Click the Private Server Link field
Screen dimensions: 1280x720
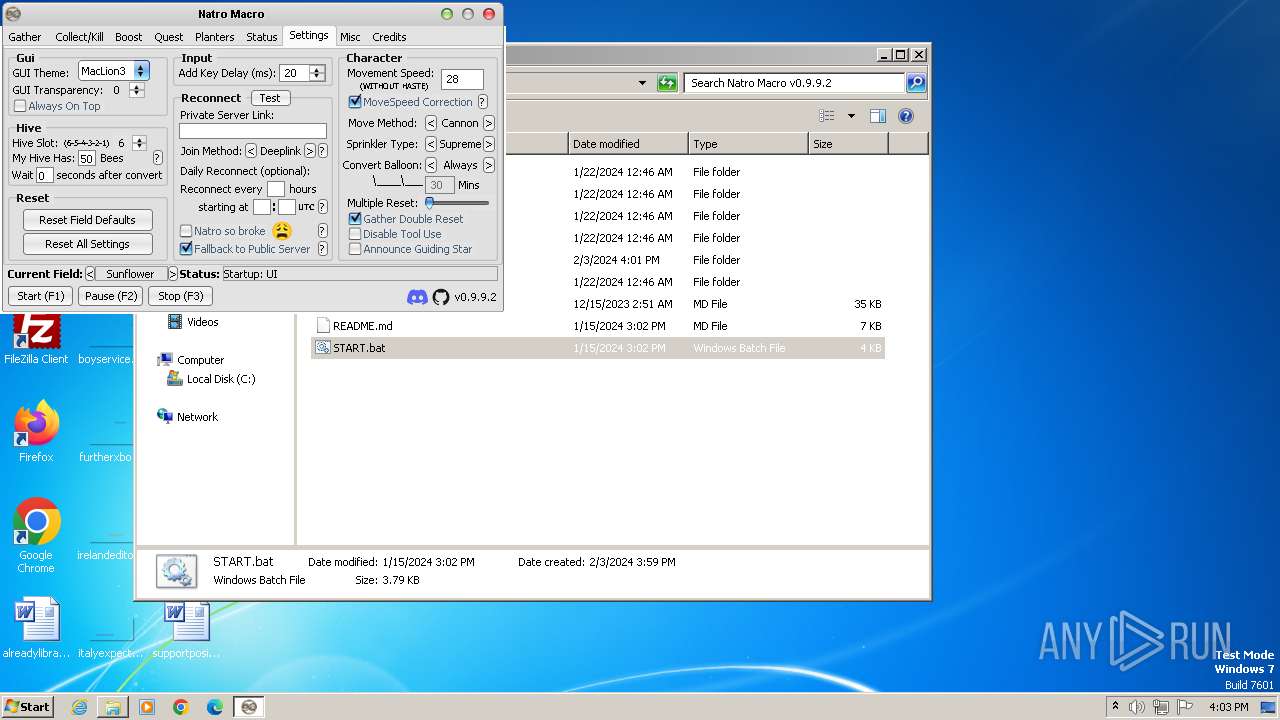(x=253, y=131)
